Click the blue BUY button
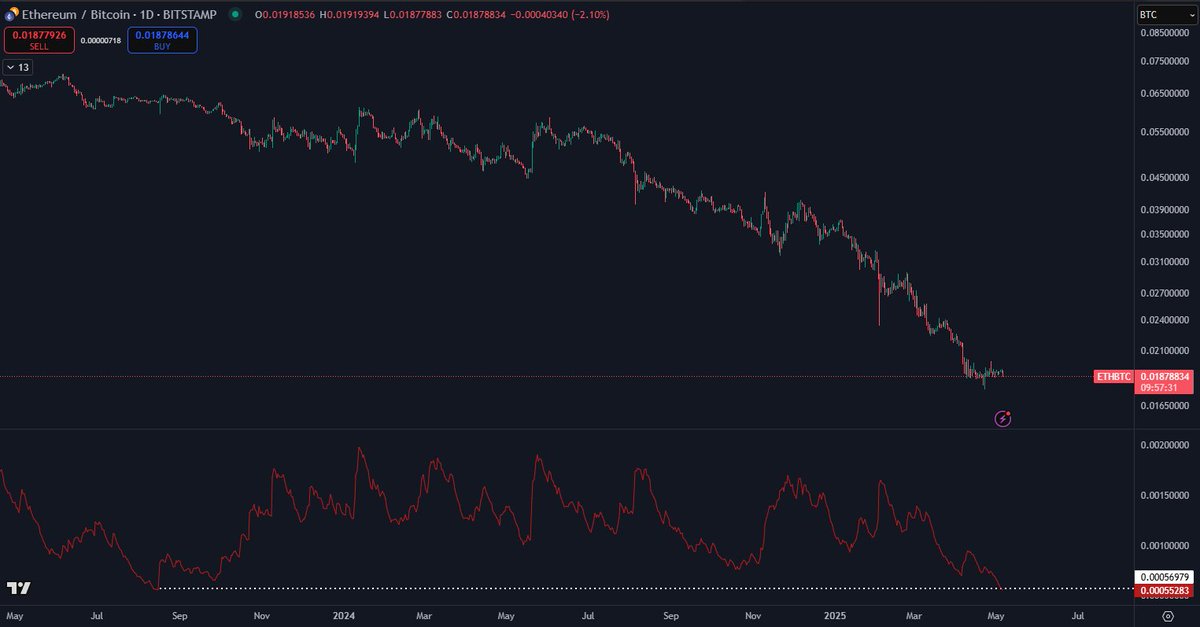Viewport: 1200px width, 627px height. point(161,38)
